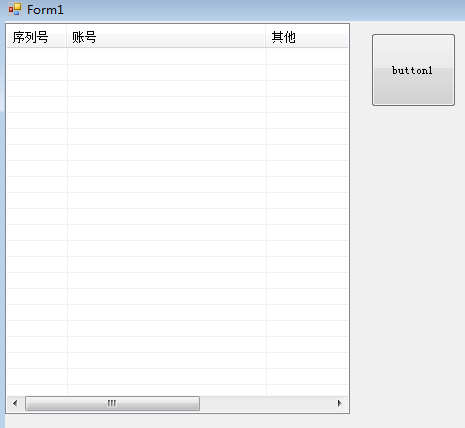Click the 账号 column header

click(x=166, y=37)
